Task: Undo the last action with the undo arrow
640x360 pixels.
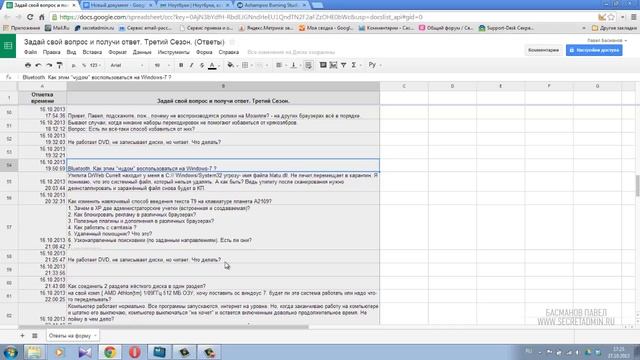Action: [x=38, y=65]
